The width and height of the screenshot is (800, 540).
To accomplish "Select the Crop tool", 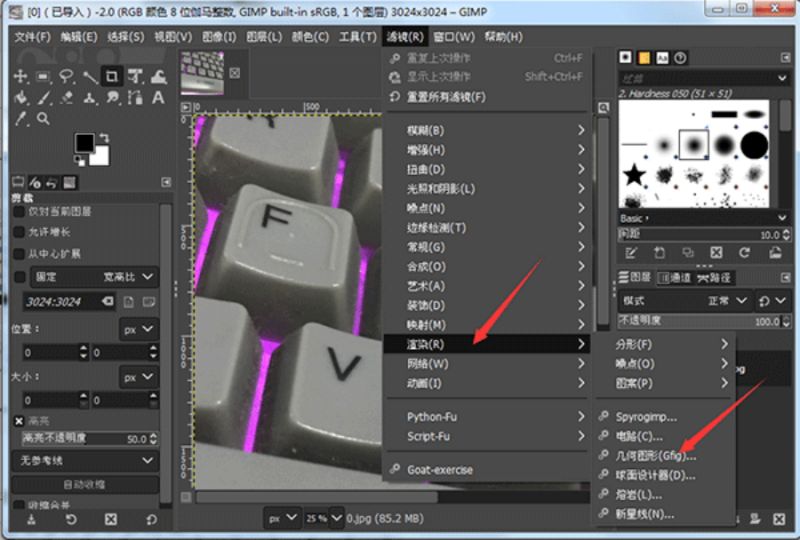I will point(112,77).
